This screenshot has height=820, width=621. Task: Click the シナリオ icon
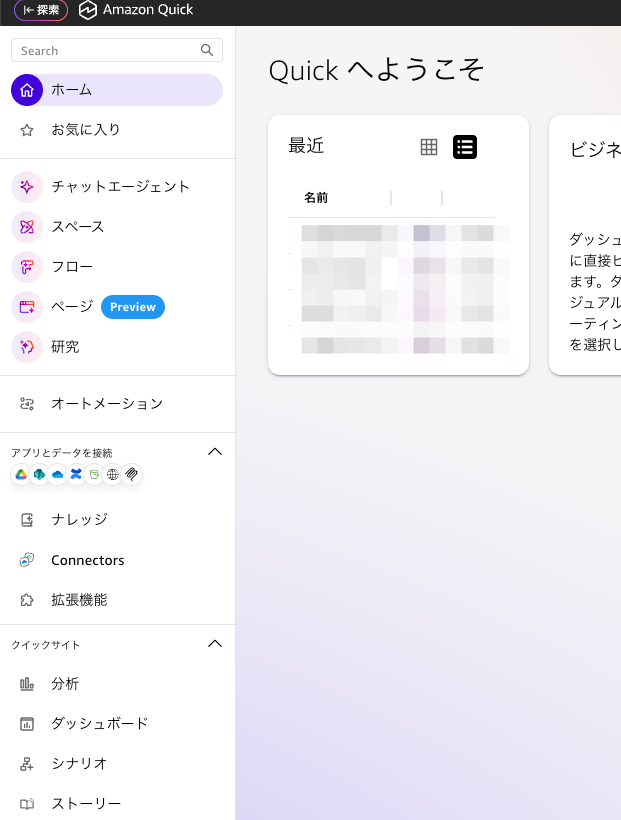click(27, 764)
